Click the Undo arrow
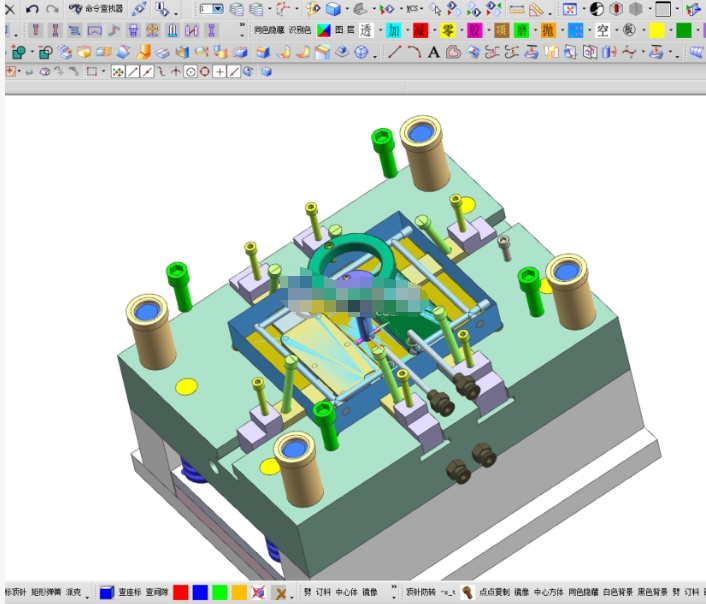Image resolution: width=706 pixels, height=604 pixels. (x=32, y=9)
